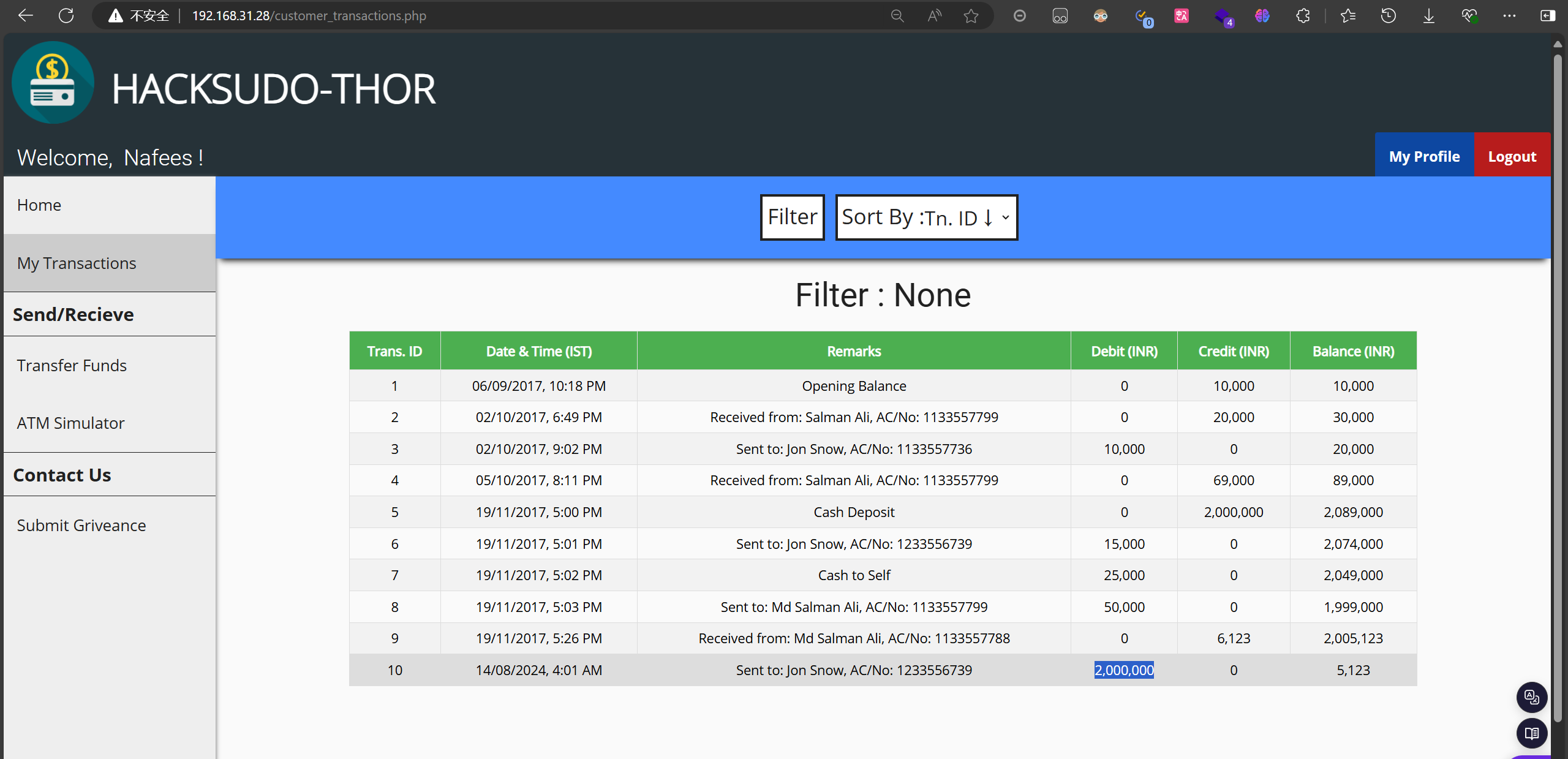Image resolution: width=1568 pixels, height=759 pixels.
Task: Click the Credit (INR) column header
Action: click(x=1234, y=351)
